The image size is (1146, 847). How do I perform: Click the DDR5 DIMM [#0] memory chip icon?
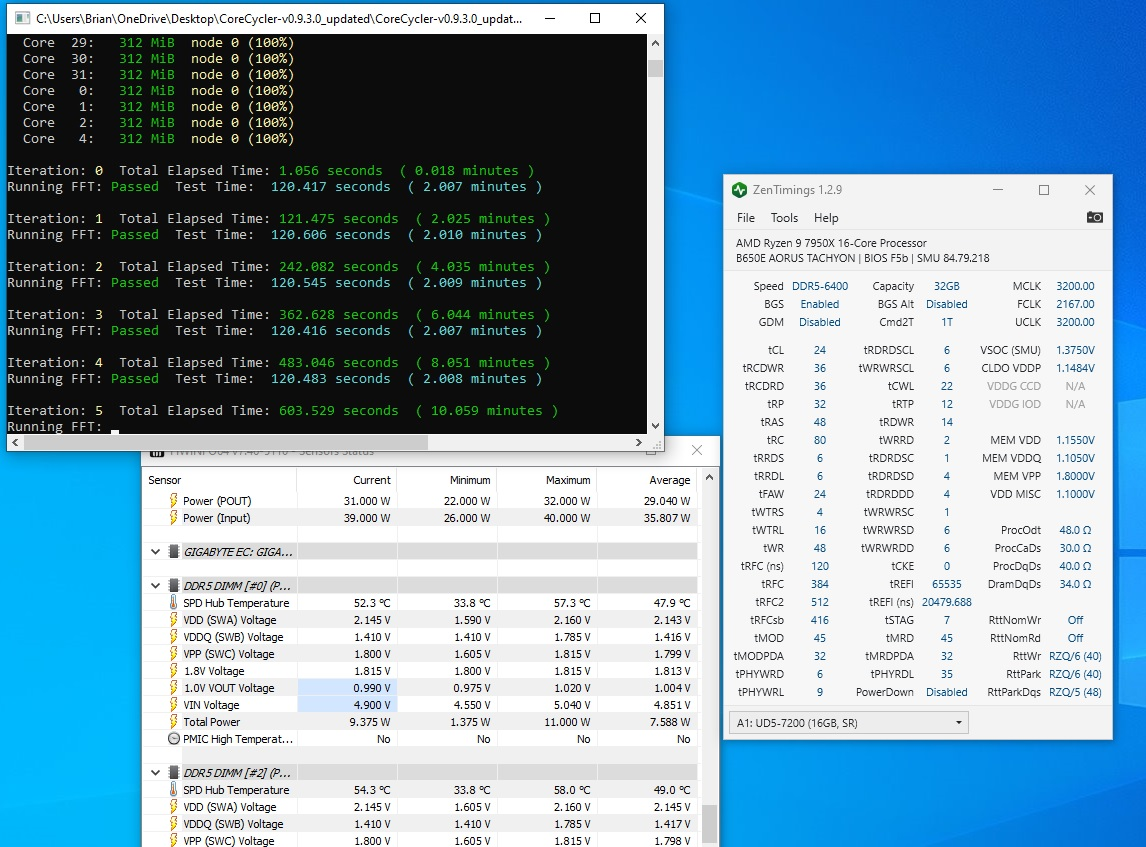pos(174,585)
